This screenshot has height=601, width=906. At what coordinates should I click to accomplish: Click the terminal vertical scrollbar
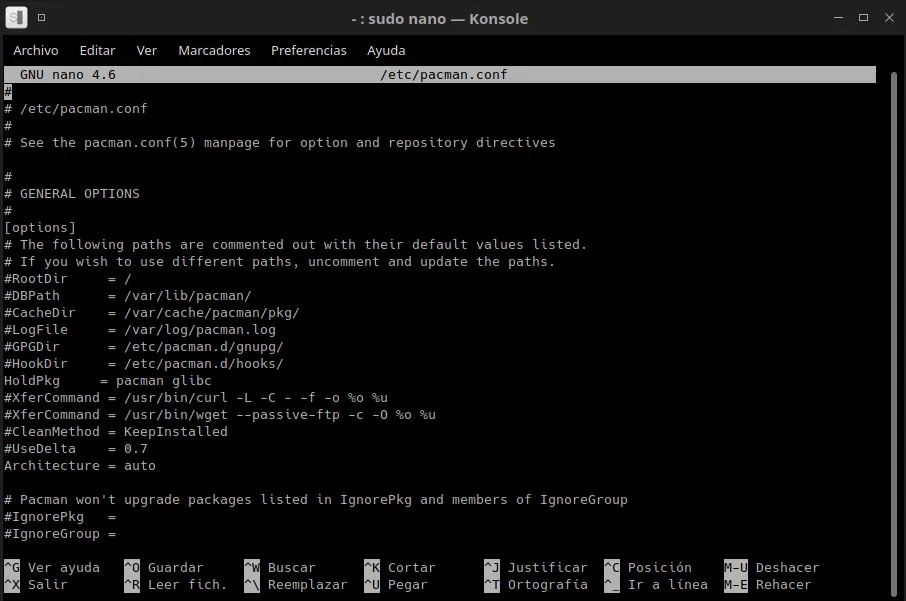point(894,332)
